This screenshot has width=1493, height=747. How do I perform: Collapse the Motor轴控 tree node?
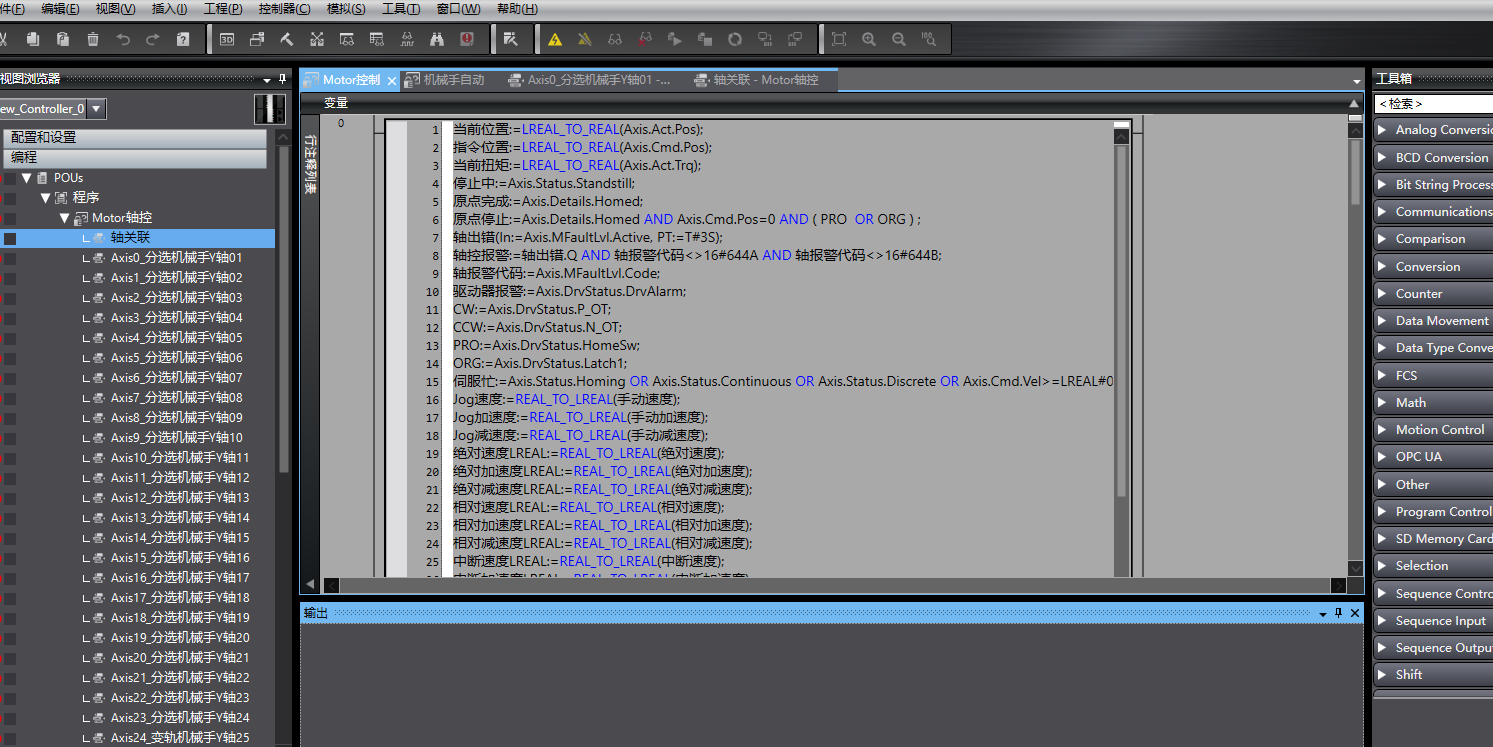coord(65,218)
